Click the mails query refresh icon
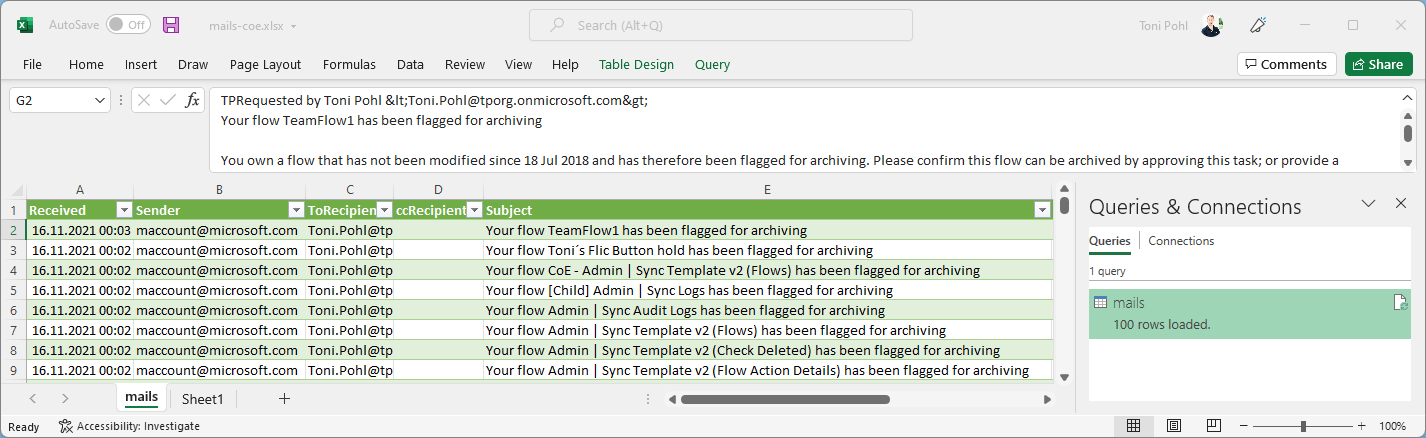1426x438 pixels. [x=1400, y=303]
